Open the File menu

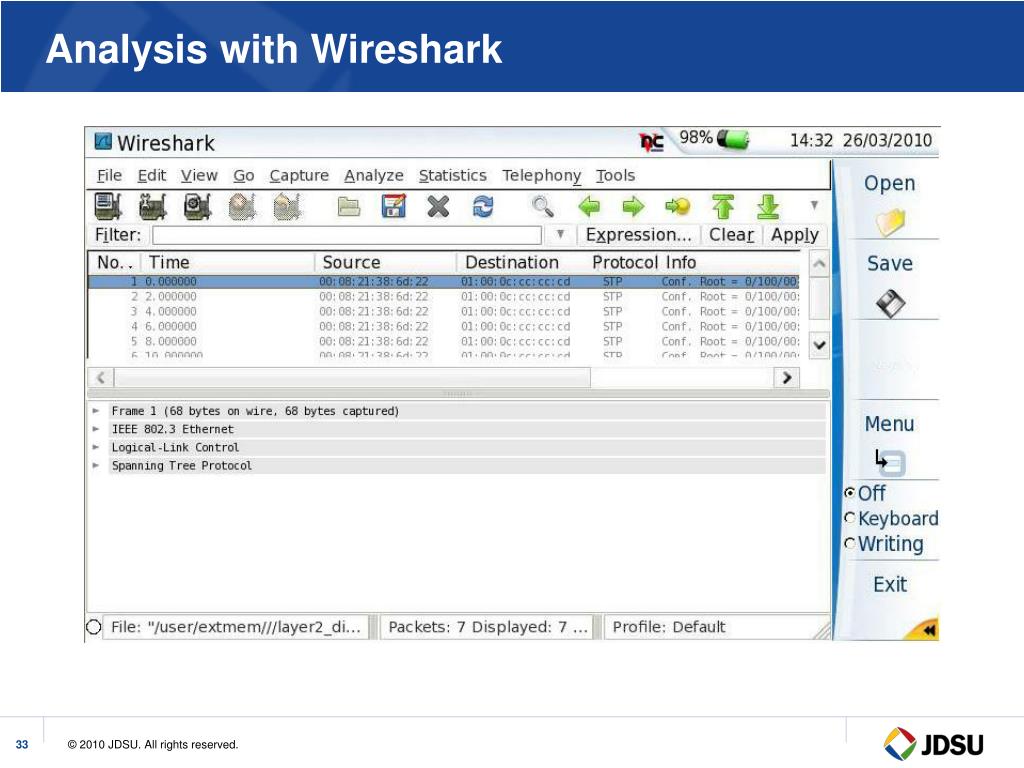[109, 176]
